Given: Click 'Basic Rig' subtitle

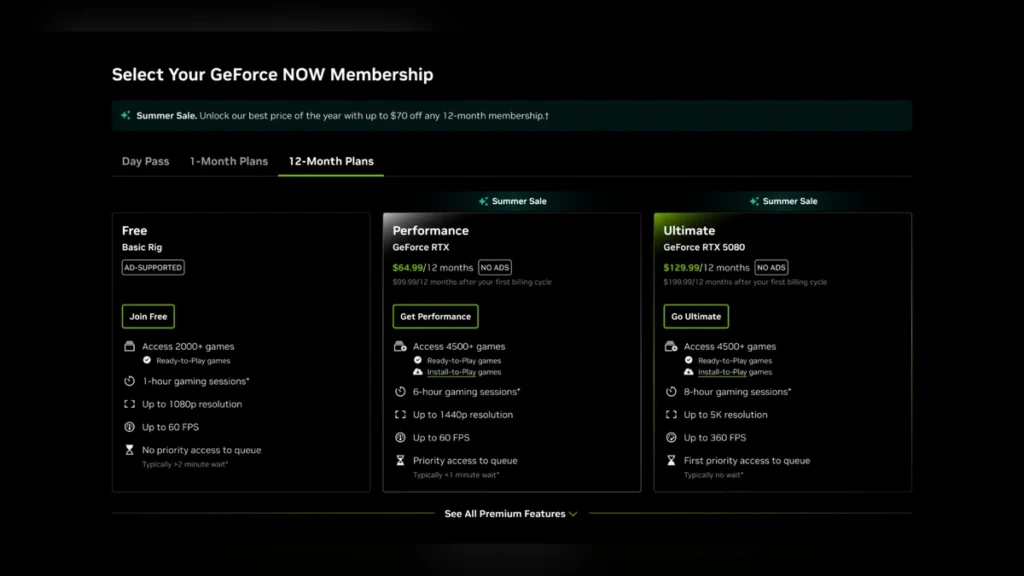Looking at the screenshot, I should [x=142, y=248].
